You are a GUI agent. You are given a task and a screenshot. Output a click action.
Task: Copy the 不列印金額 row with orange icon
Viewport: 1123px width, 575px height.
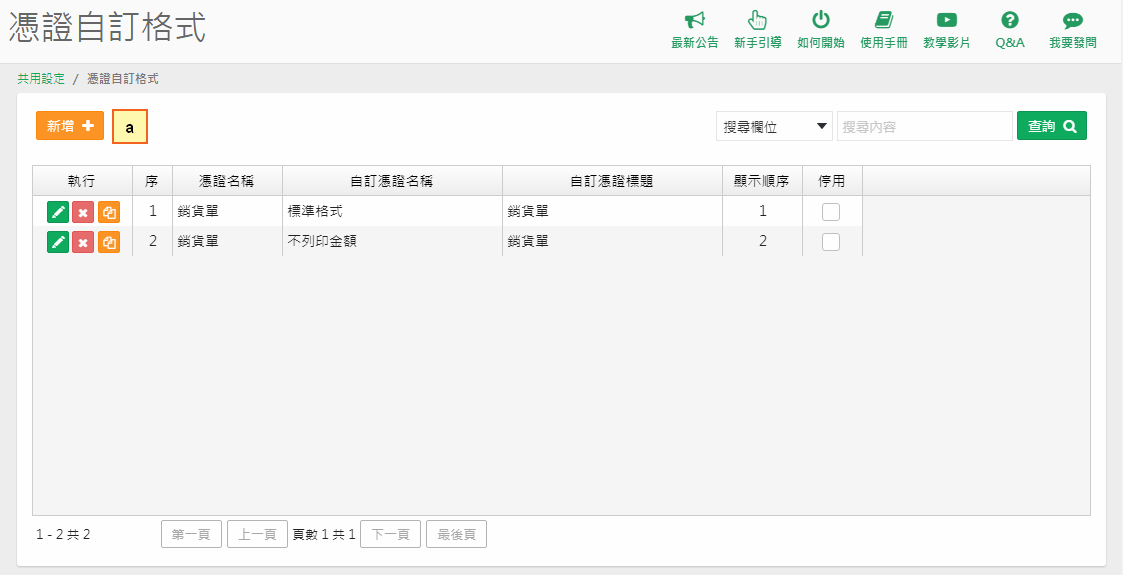pyautogui.click(x=109, y=242)
